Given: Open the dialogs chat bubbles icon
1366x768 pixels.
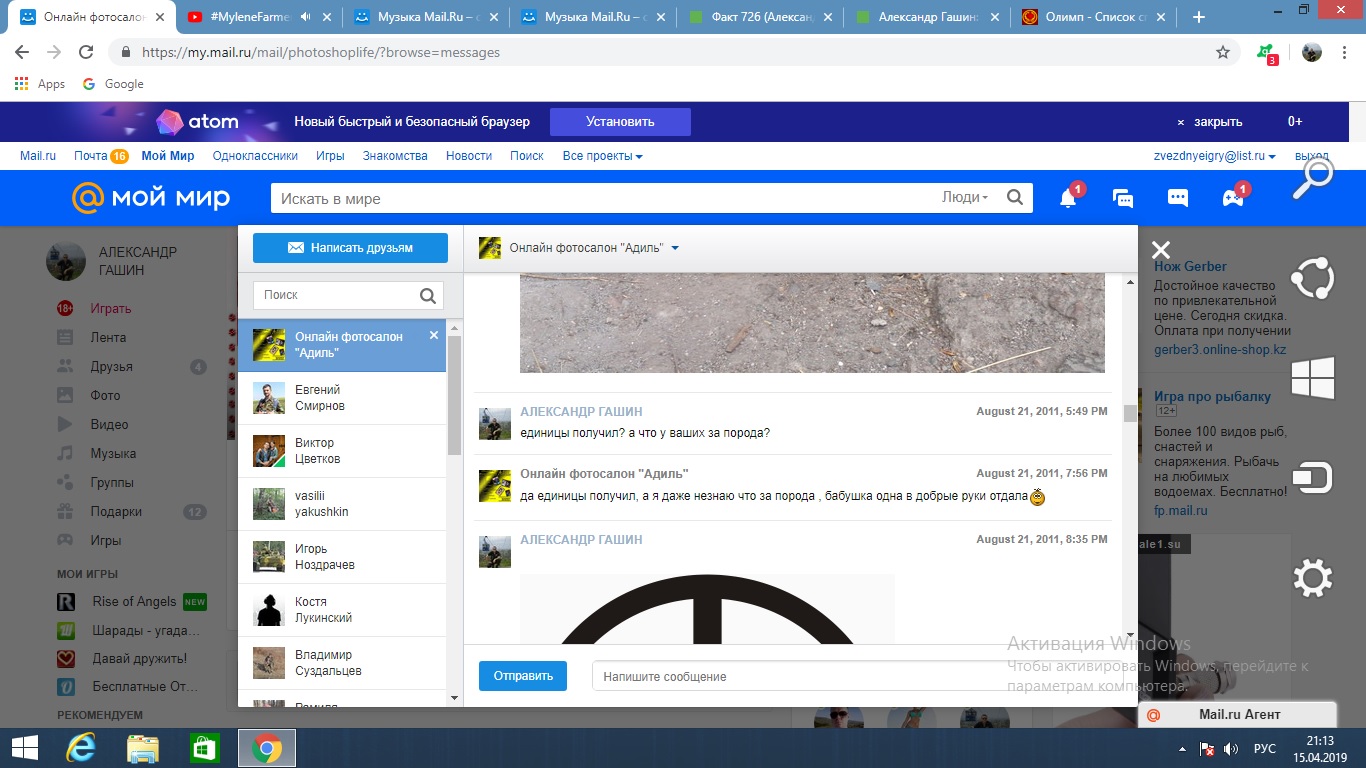Looking at the screenshot, I should 1123,198.
